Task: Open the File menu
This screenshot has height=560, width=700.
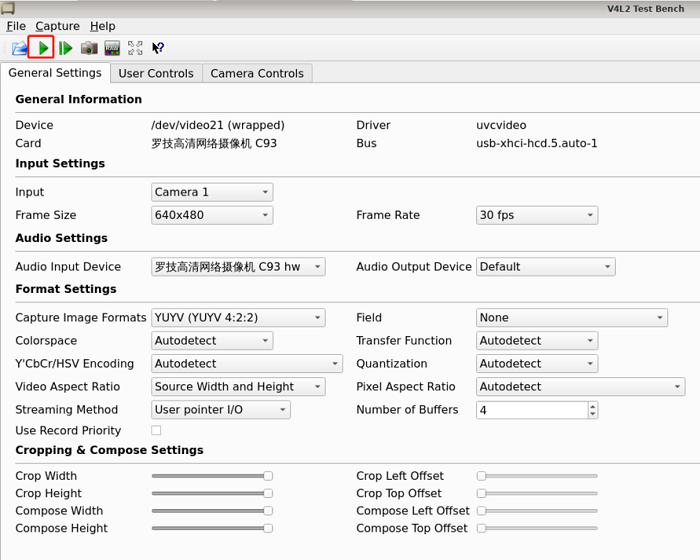Action: (x=16, y=26)
